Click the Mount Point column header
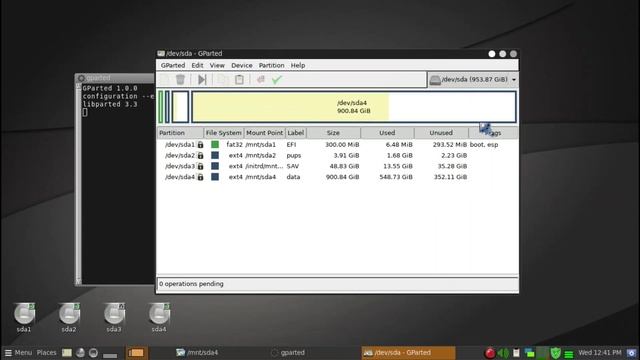Image resolution: width=640 pixels, height=360 pixels. tap(264, 133)
